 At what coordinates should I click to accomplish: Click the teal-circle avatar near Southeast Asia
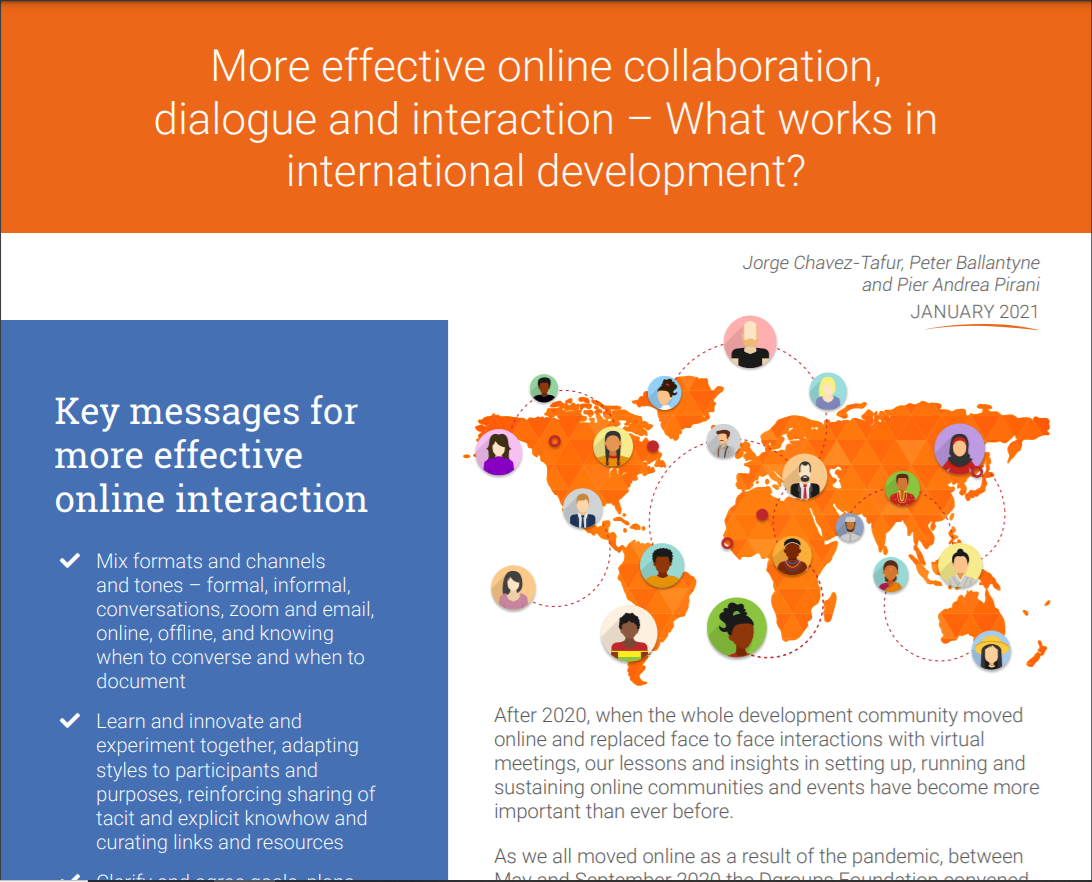pyautogui.click(x=889, y=574)
